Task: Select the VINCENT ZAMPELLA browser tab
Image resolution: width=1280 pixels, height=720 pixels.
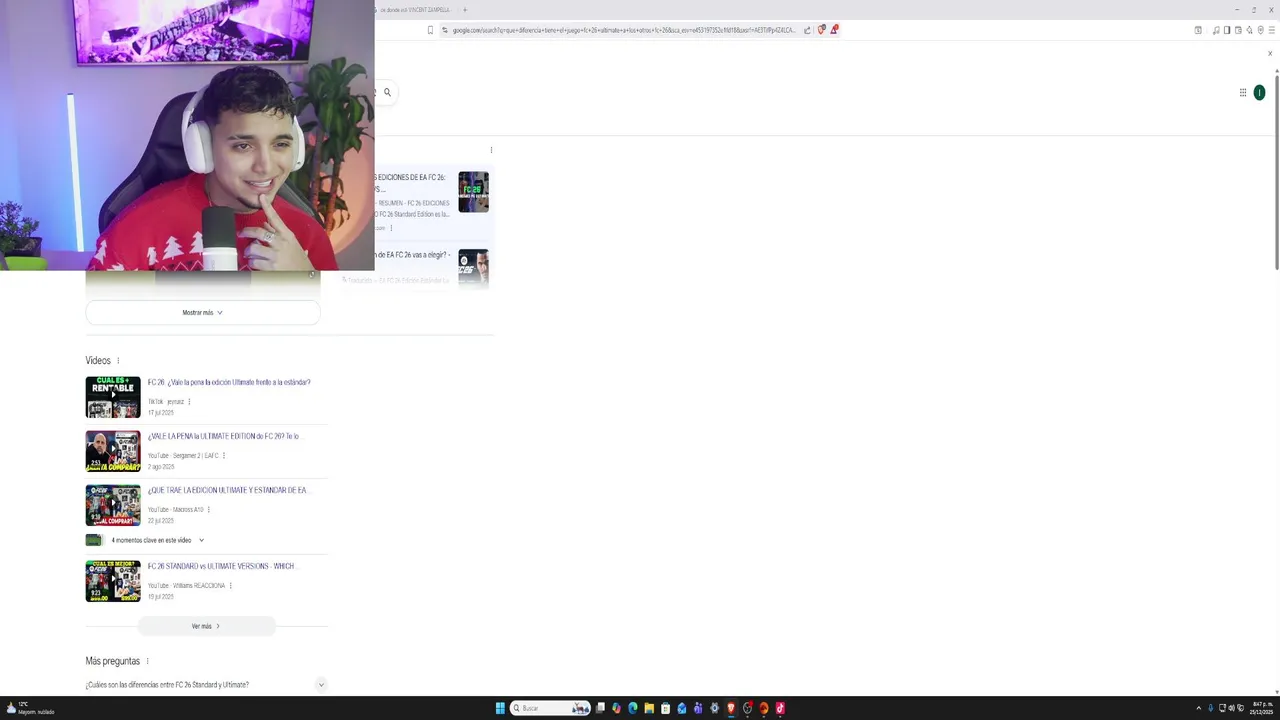Action: 415,10
